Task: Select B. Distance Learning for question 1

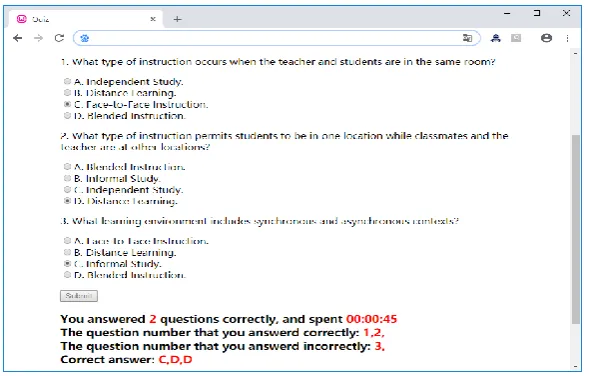Action: point(67,92)
